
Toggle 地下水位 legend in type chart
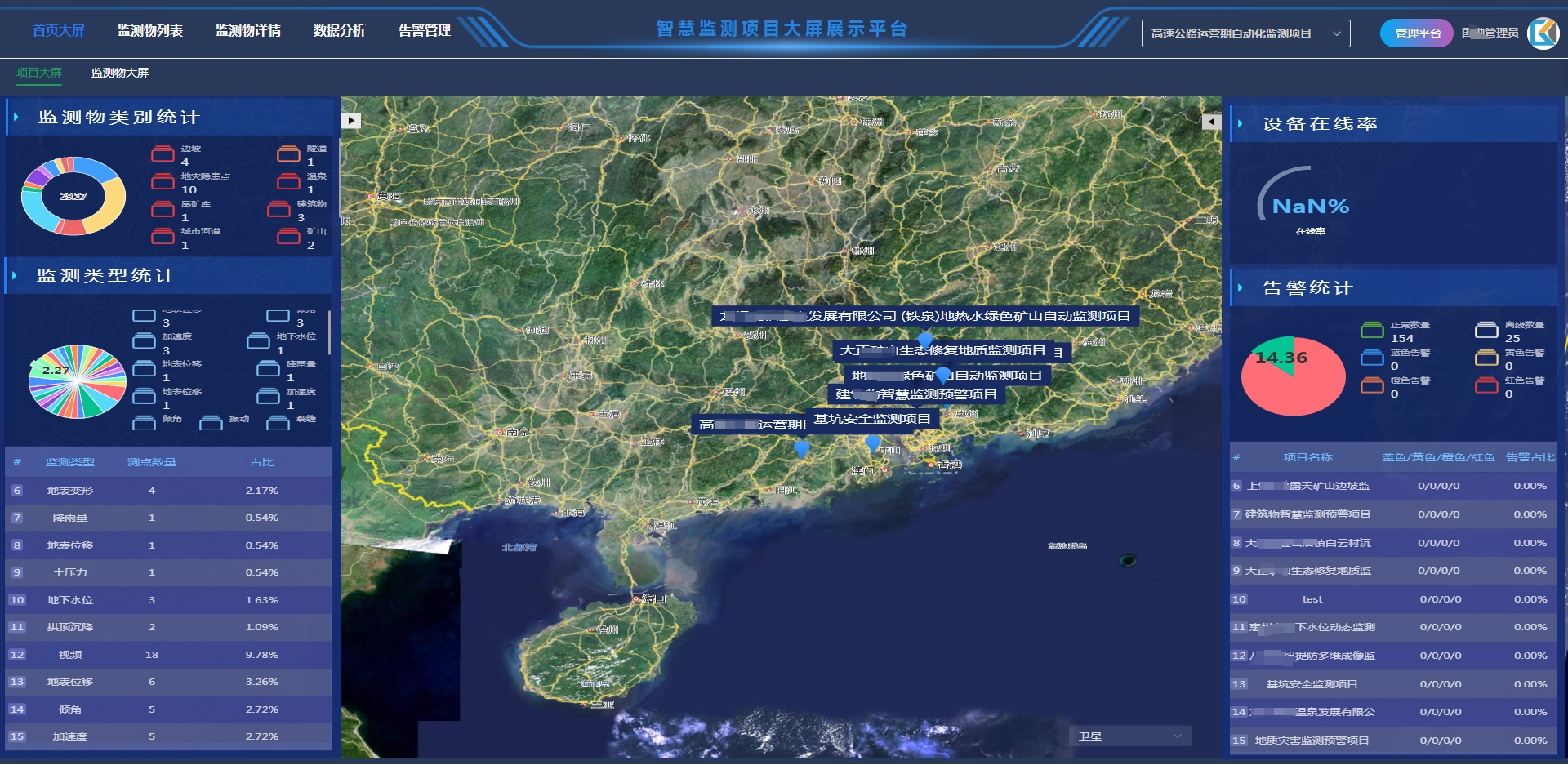(258, 341)
